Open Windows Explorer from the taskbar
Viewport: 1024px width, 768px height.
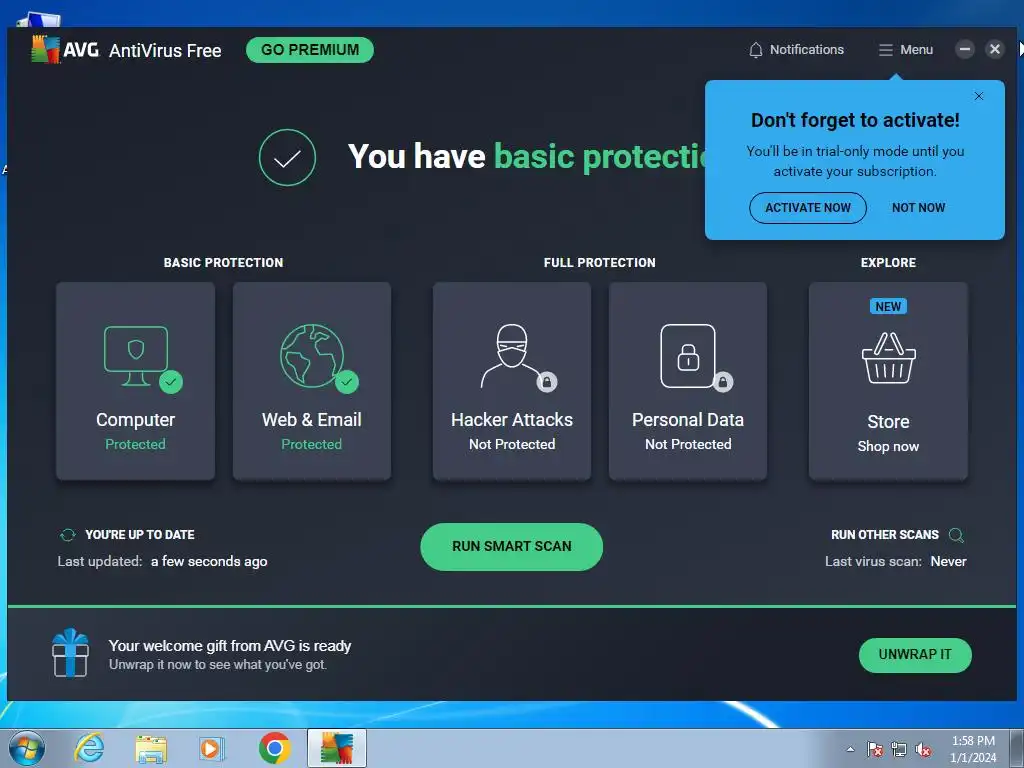[x=151, y=748]
